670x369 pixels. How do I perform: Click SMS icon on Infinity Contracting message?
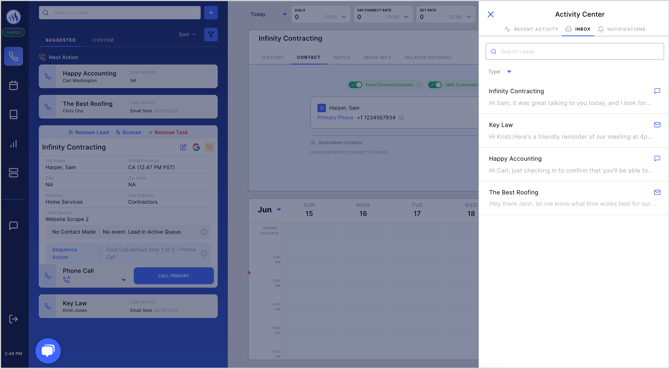point(657,91)
